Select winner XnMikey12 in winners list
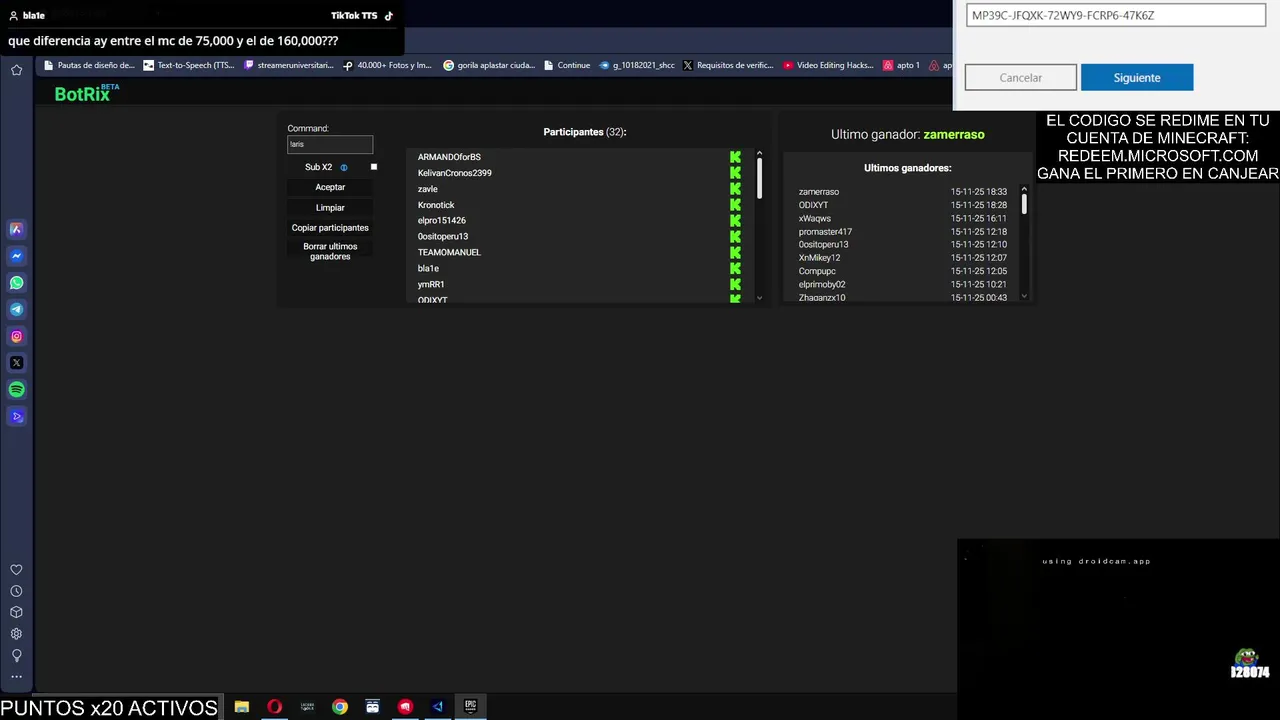Image resolution: width=1280 pixels, height=720 pixels. (819, 258)
